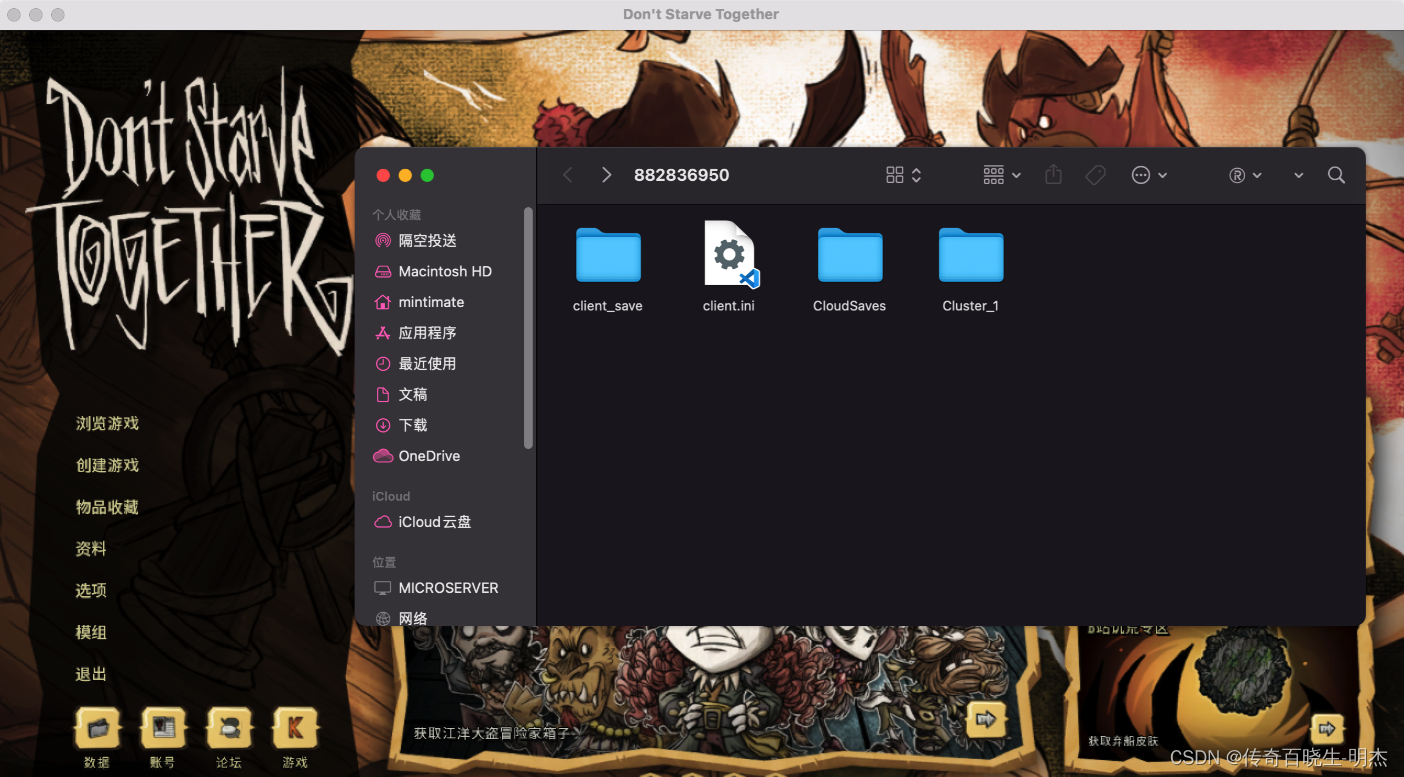The height and width of the screenshot is (777, 1404).
Task: Open the client_save folder
Action: coord(608,255)
